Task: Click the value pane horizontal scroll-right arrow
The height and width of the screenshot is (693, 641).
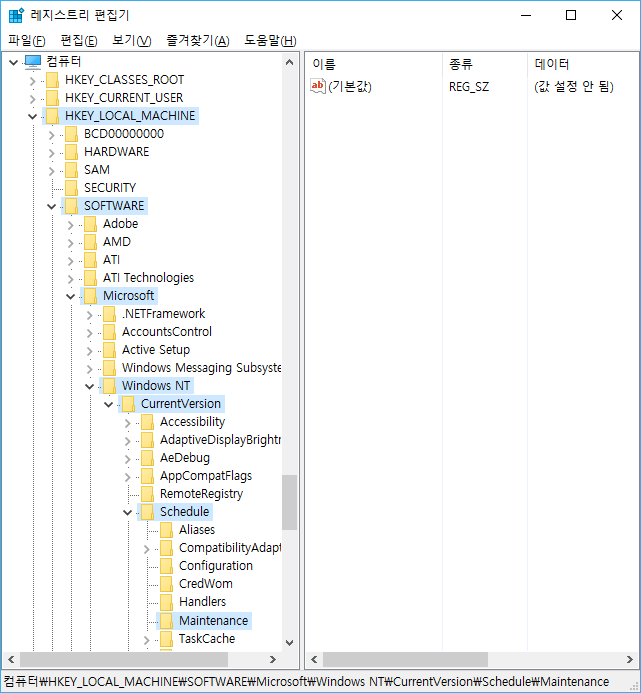Action: click(x=630, y=659)
